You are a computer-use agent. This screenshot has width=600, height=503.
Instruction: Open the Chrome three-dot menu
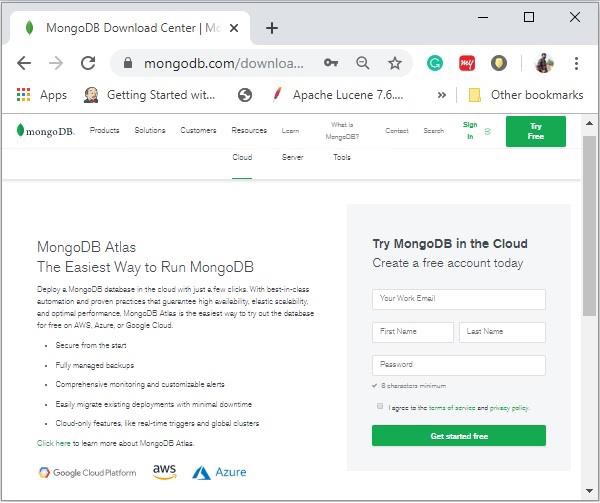point(576,63)
